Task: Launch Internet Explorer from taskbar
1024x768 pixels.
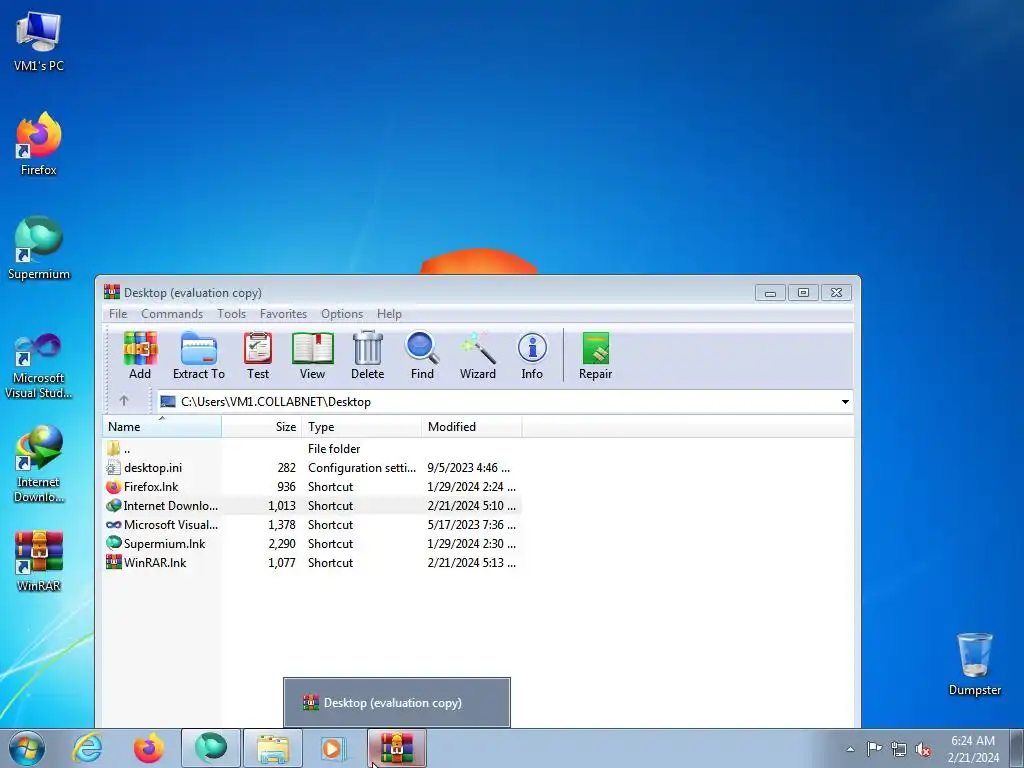Action: click(88, 748)
